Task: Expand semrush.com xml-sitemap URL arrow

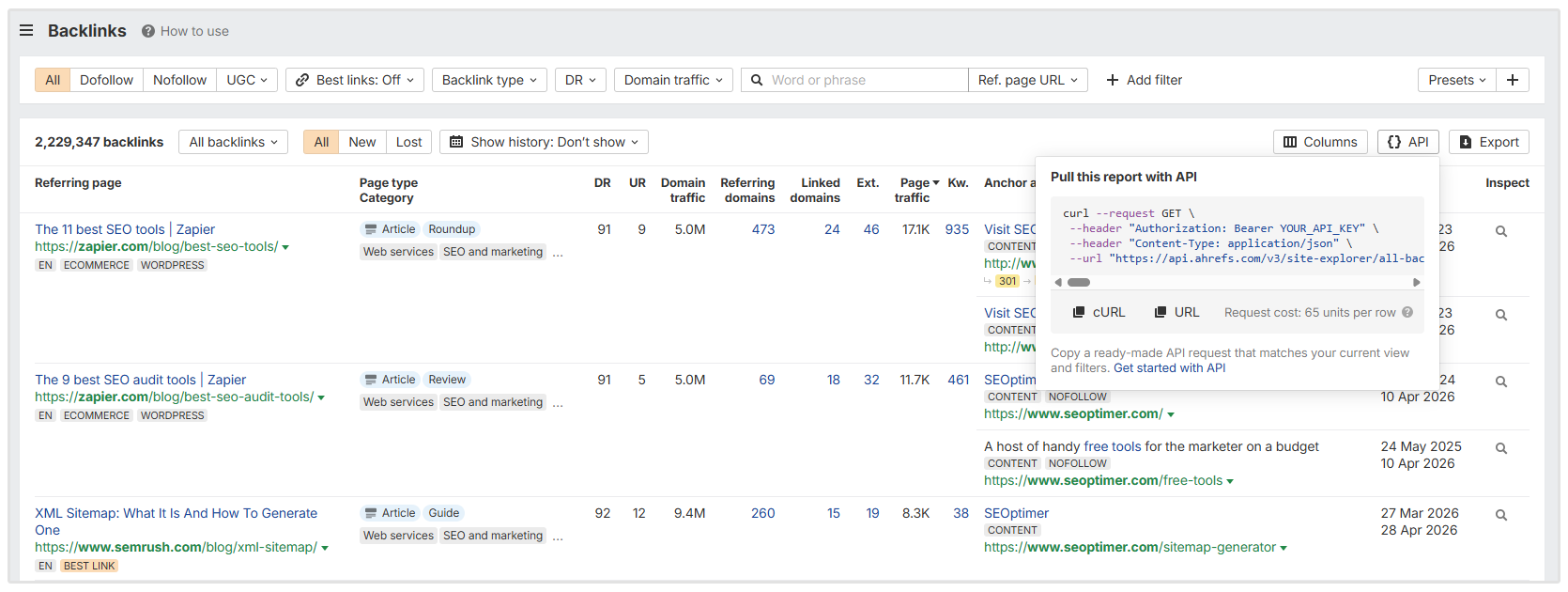Action: 325,548
